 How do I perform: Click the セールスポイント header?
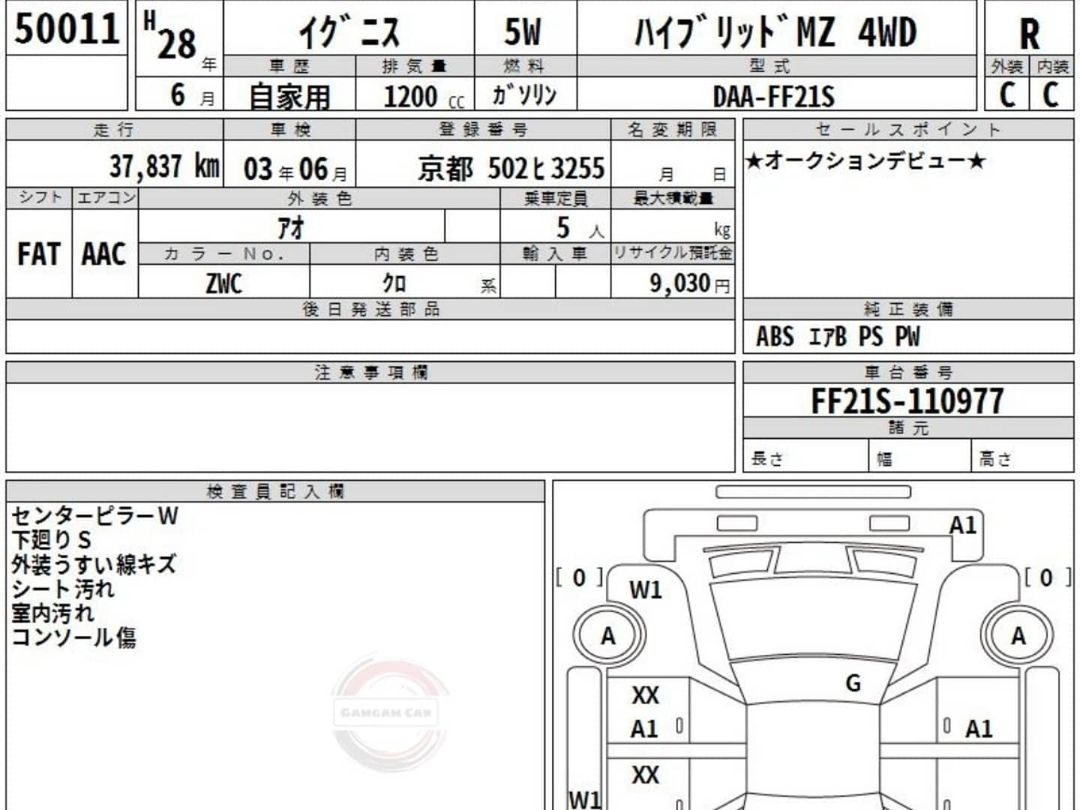coord(908,129)
